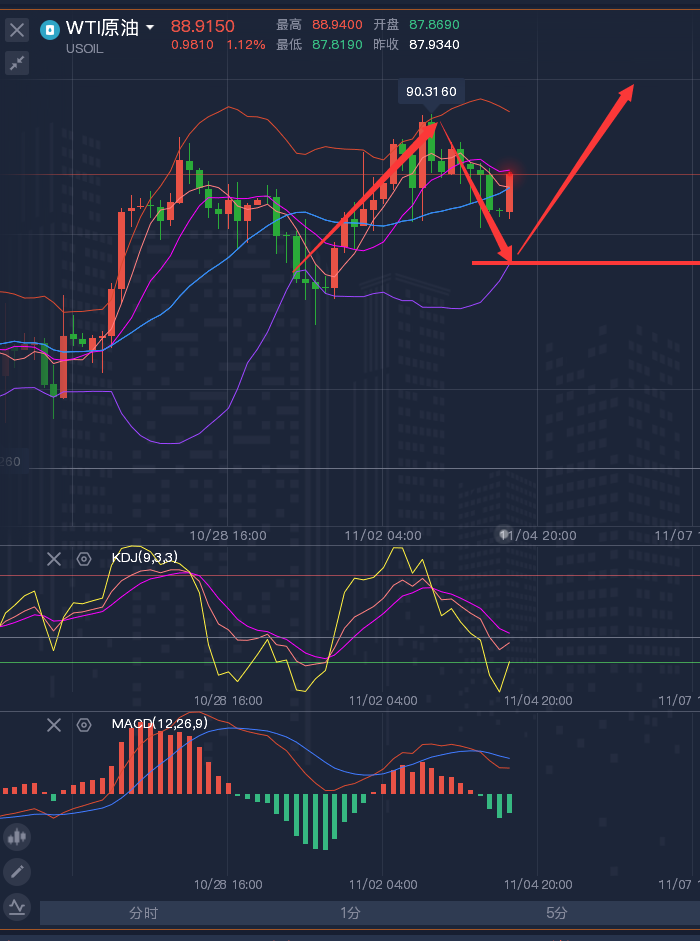The image size is (700, 941).
Task: Click the current price 88.9150
Action: (202, 26)
